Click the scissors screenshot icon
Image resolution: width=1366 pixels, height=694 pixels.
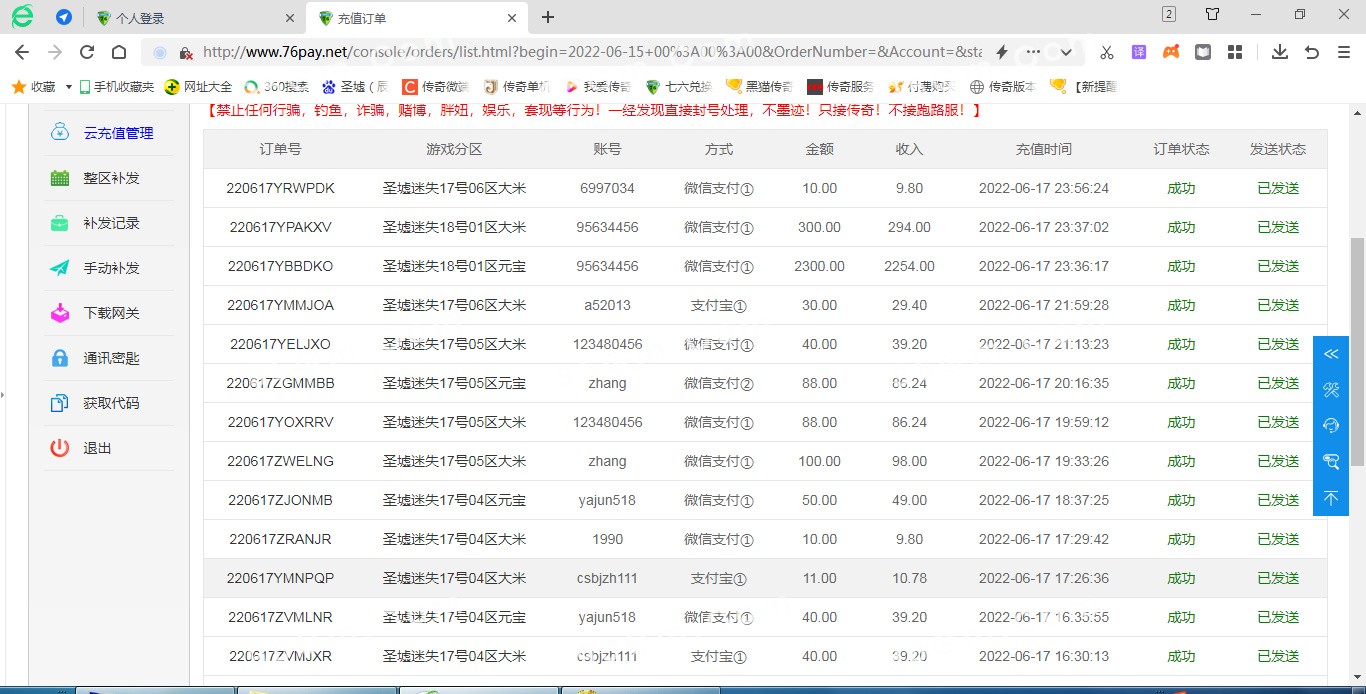pyautogui.click(x=1106, y=52)
